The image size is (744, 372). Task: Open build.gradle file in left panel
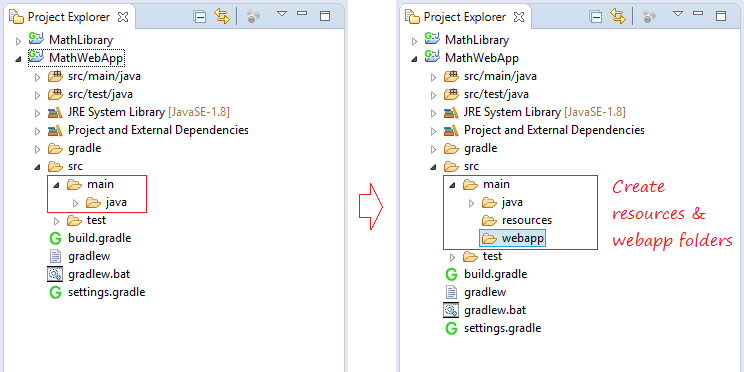click(x=99, y=238)
